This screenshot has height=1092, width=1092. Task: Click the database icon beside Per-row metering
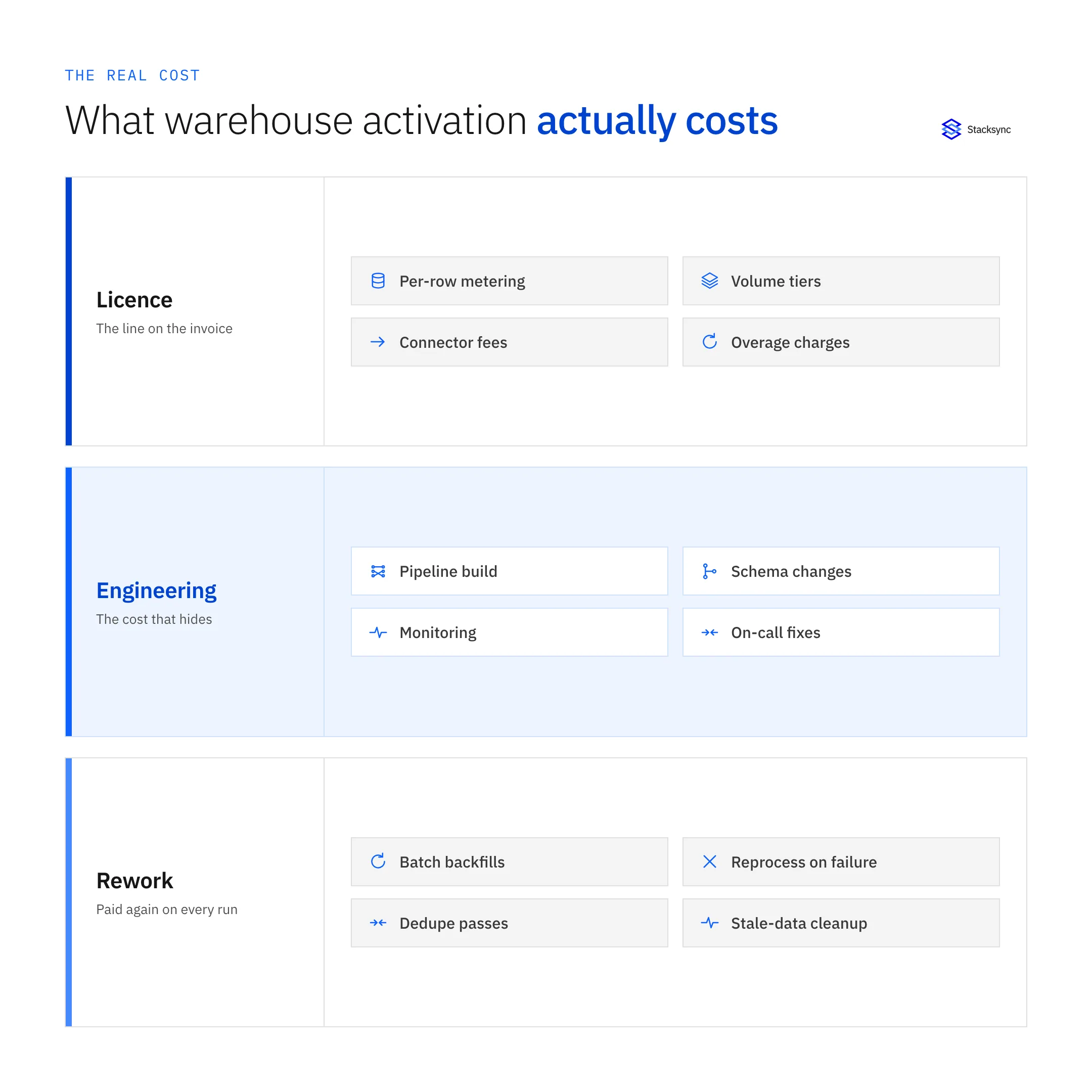pos(378,281)
